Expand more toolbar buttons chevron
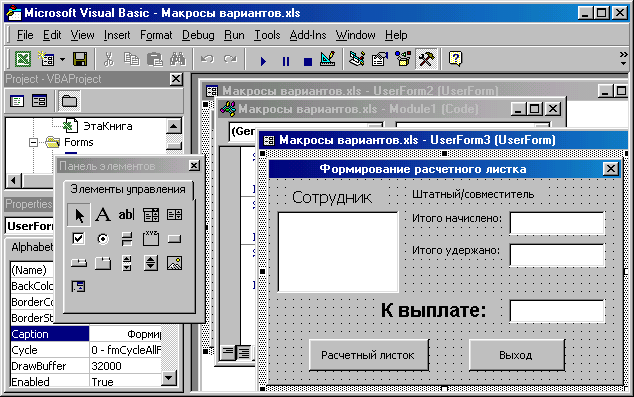 click(x=623, y=59)
